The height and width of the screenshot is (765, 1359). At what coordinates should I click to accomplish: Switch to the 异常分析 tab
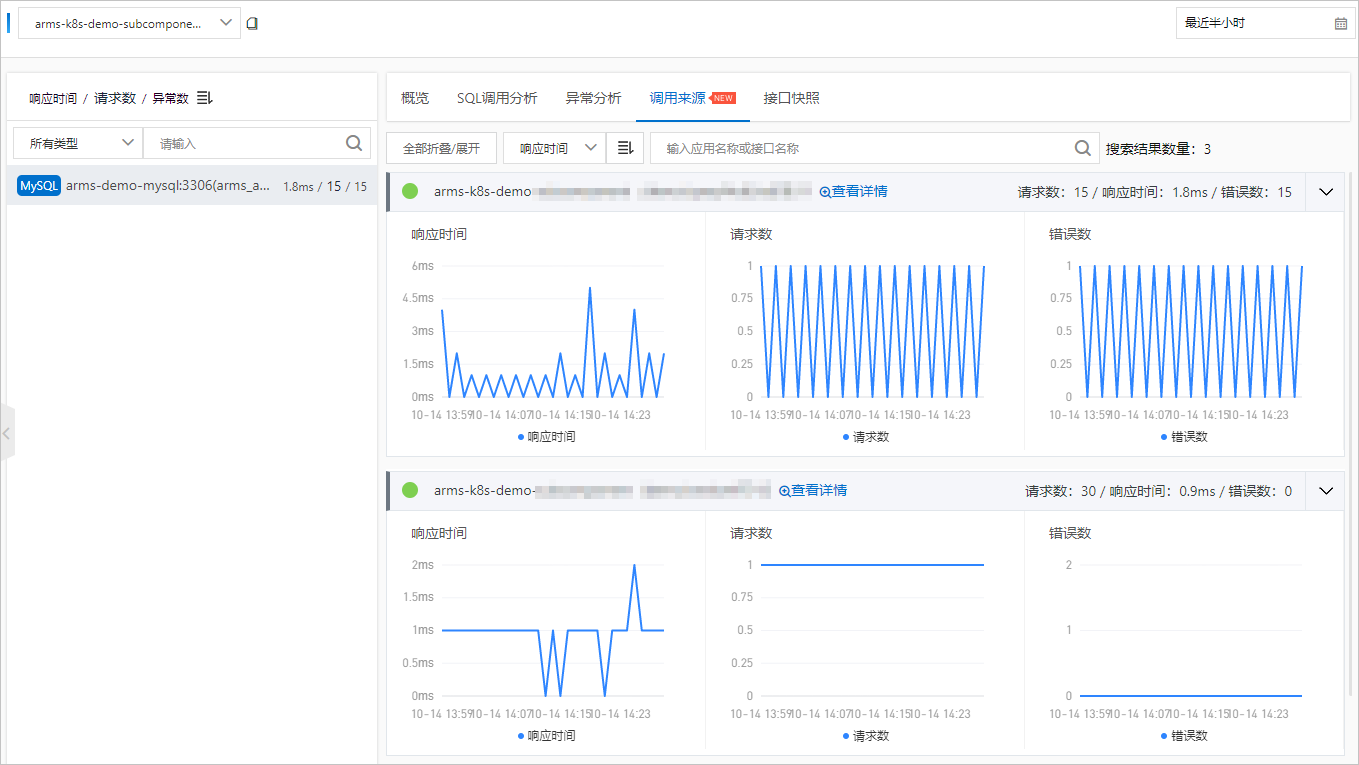pyautogui.click(x=593, y=98)
